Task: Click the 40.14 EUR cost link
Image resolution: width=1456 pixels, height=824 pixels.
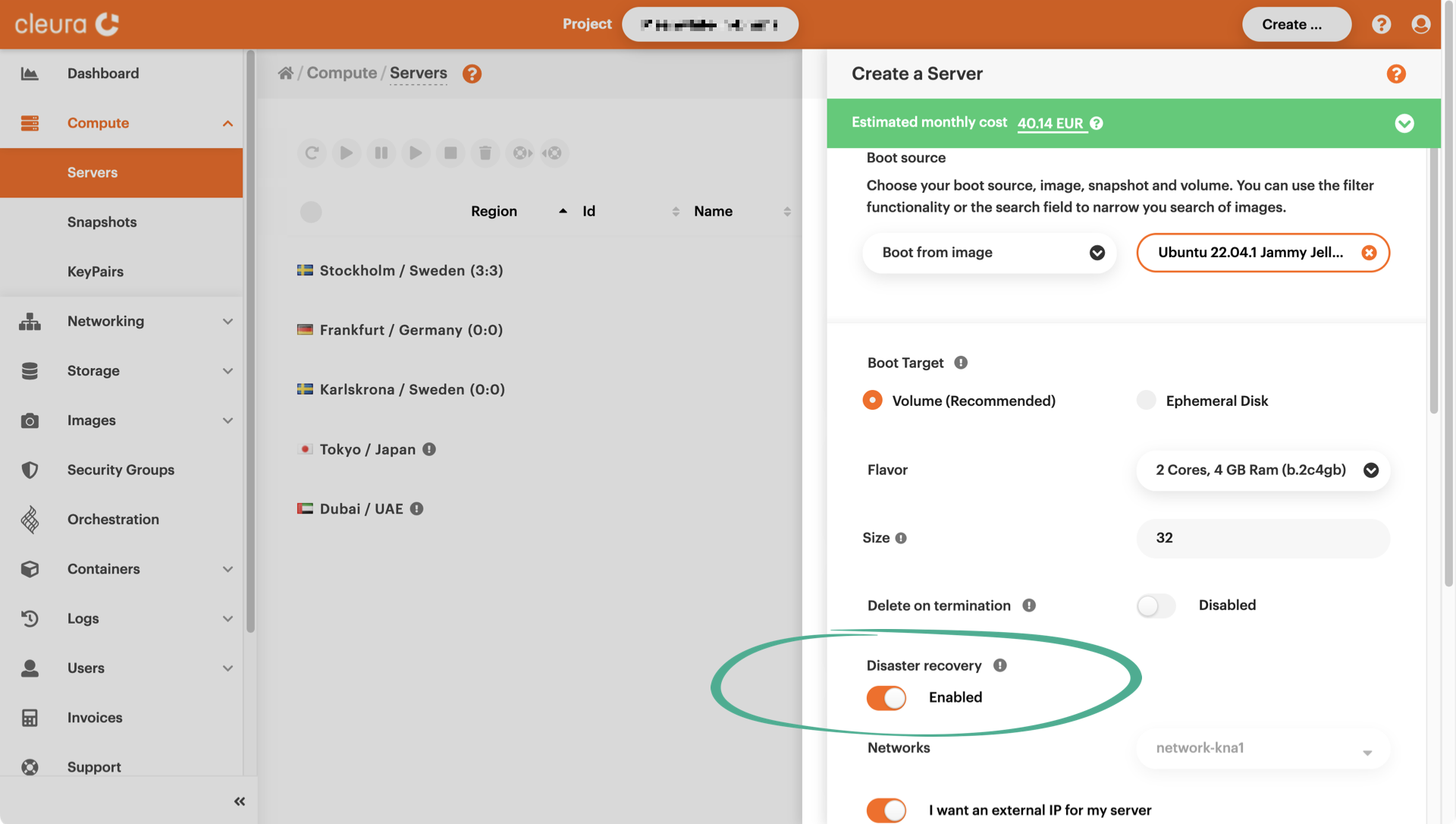Action: [1050, 123]
